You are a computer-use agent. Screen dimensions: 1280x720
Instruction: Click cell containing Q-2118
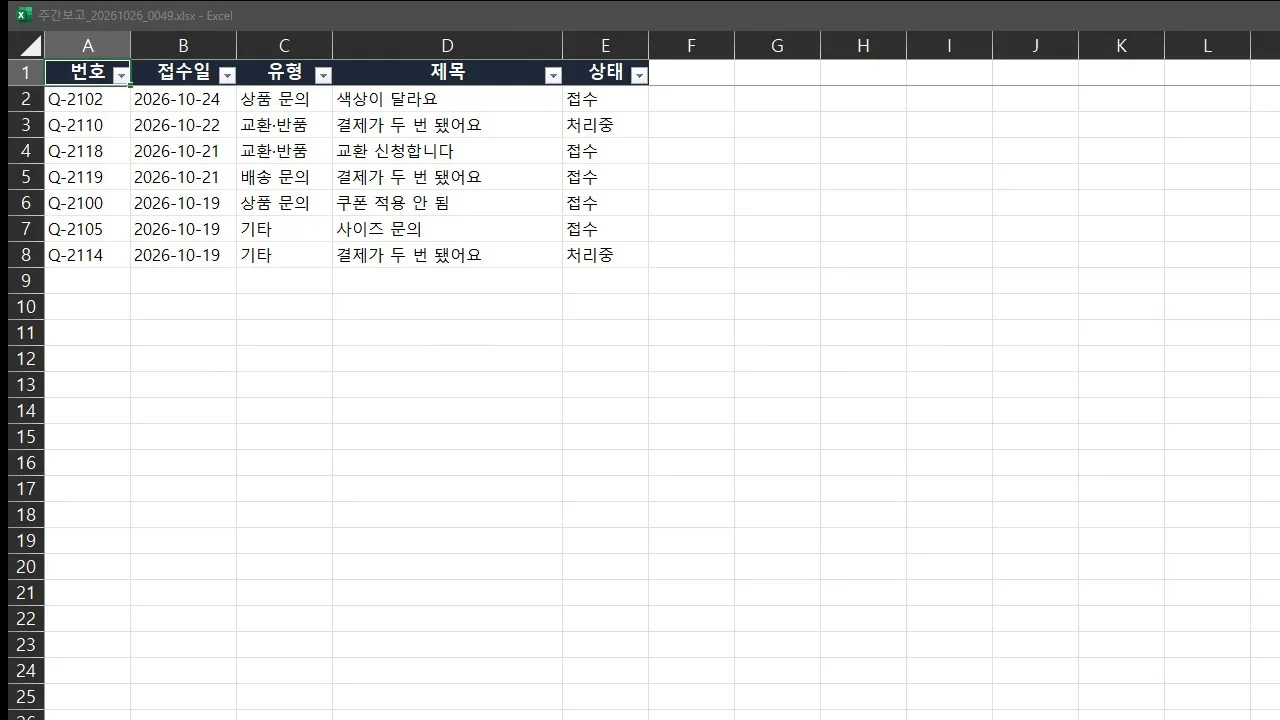tap(88, 151)
